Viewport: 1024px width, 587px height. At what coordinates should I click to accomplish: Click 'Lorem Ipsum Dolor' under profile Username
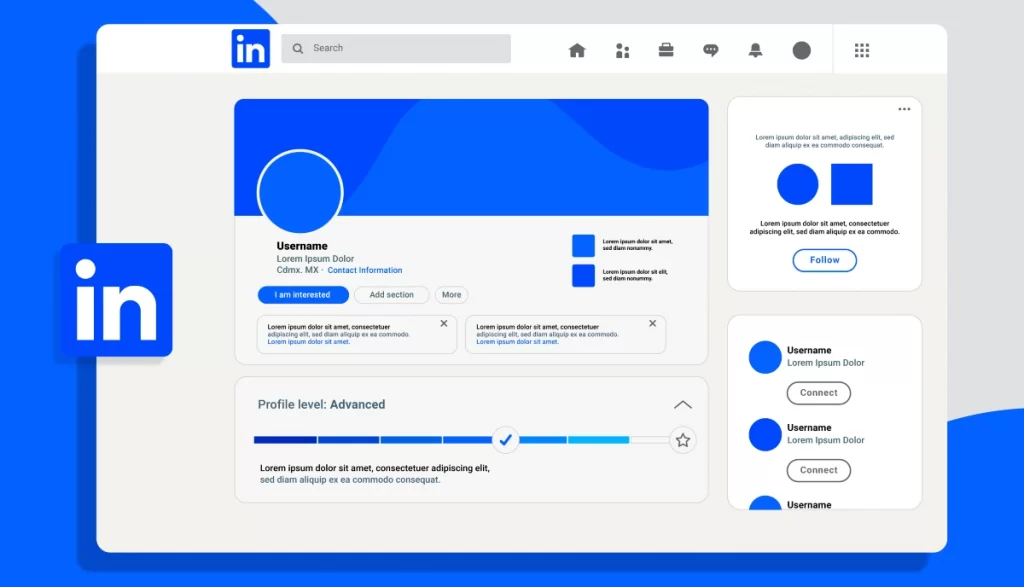coord(315,259)
